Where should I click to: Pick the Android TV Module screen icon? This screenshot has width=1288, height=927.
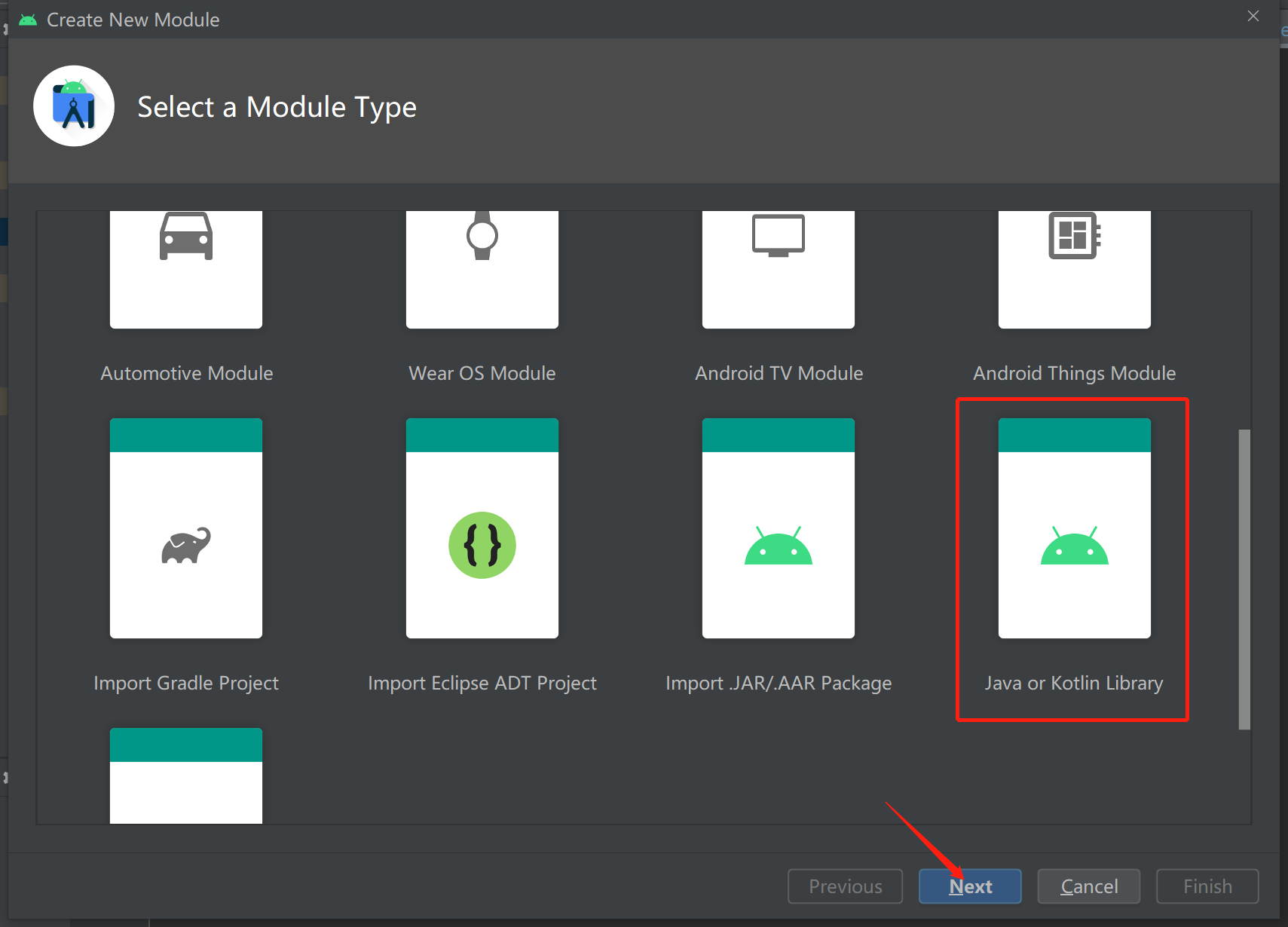click(x=779, y=236)
